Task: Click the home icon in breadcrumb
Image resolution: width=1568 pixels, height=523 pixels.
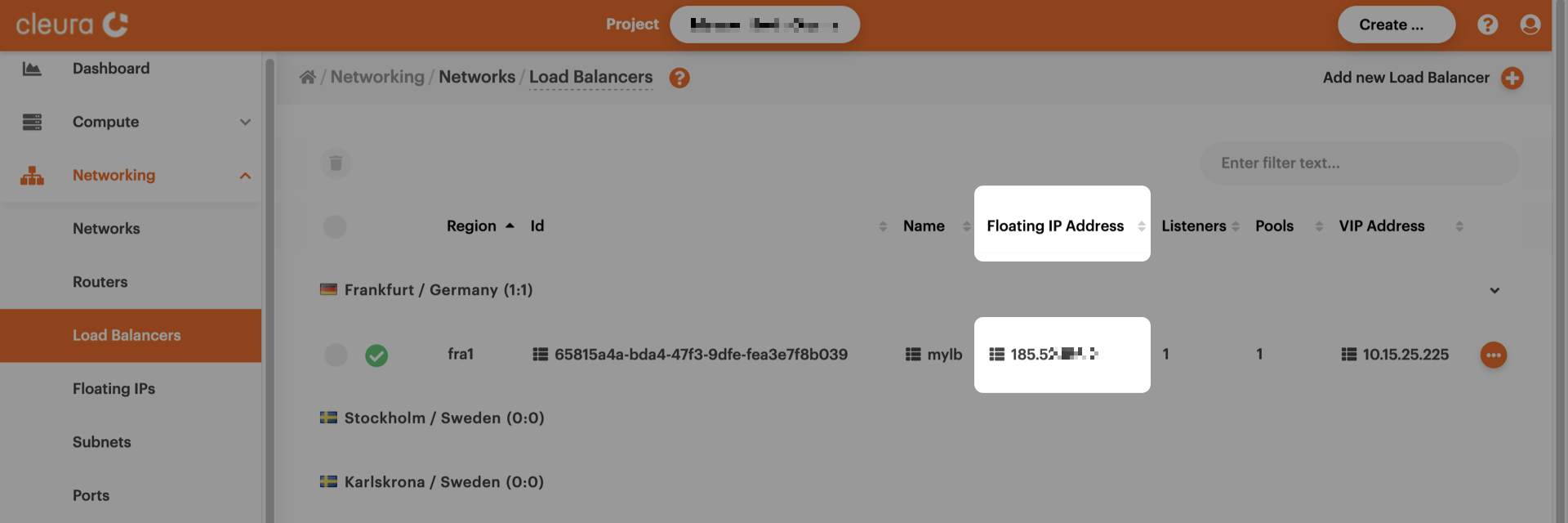Action: [307, 77]
